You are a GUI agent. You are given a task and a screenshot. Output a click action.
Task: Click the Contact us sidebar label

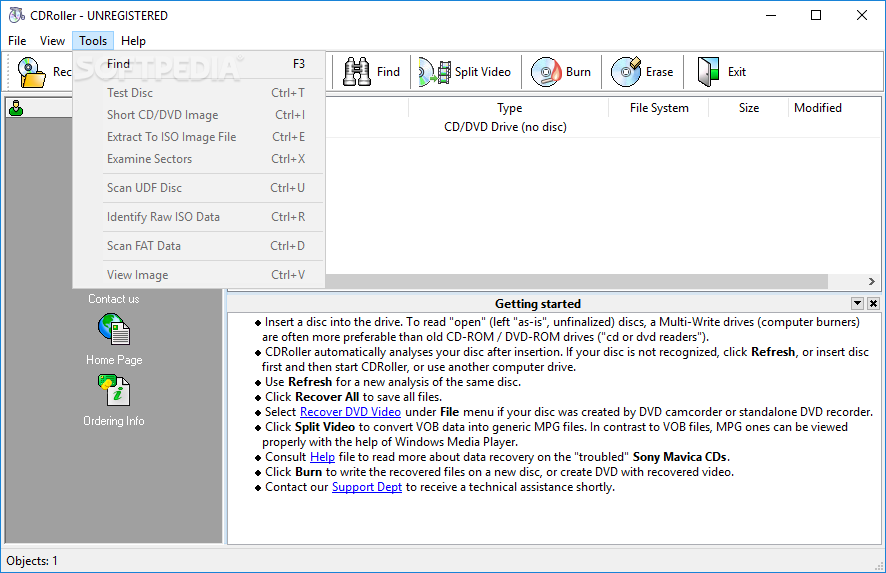[x=114, y=299]
